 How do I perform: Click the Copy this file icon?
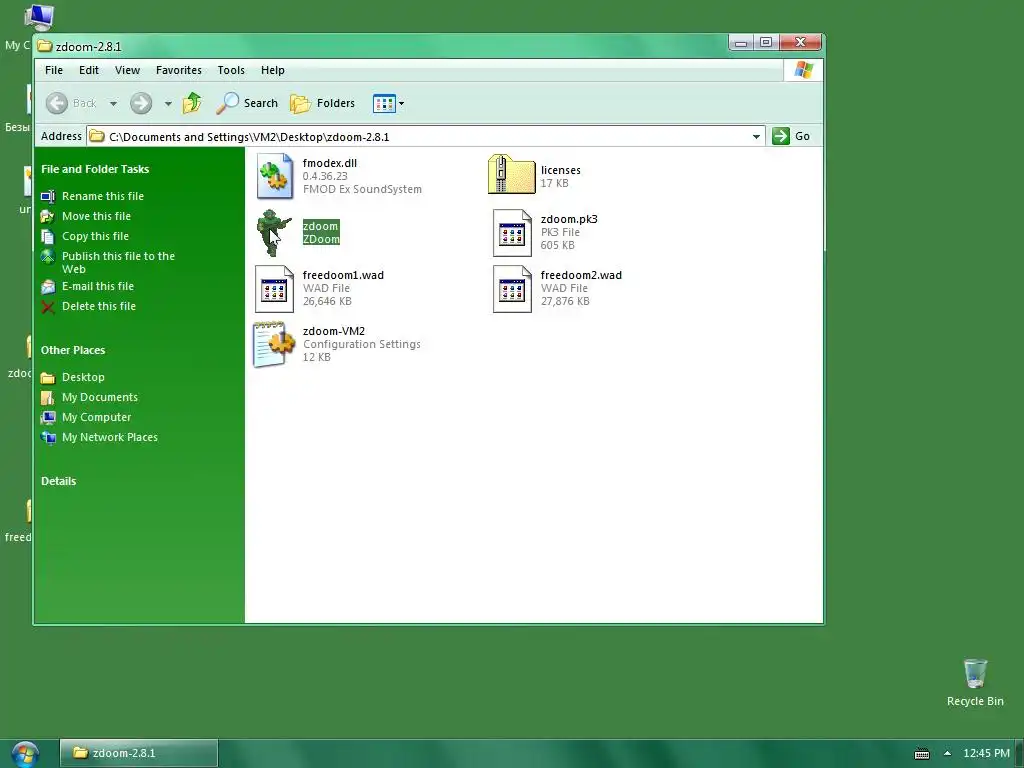point(48,236)
